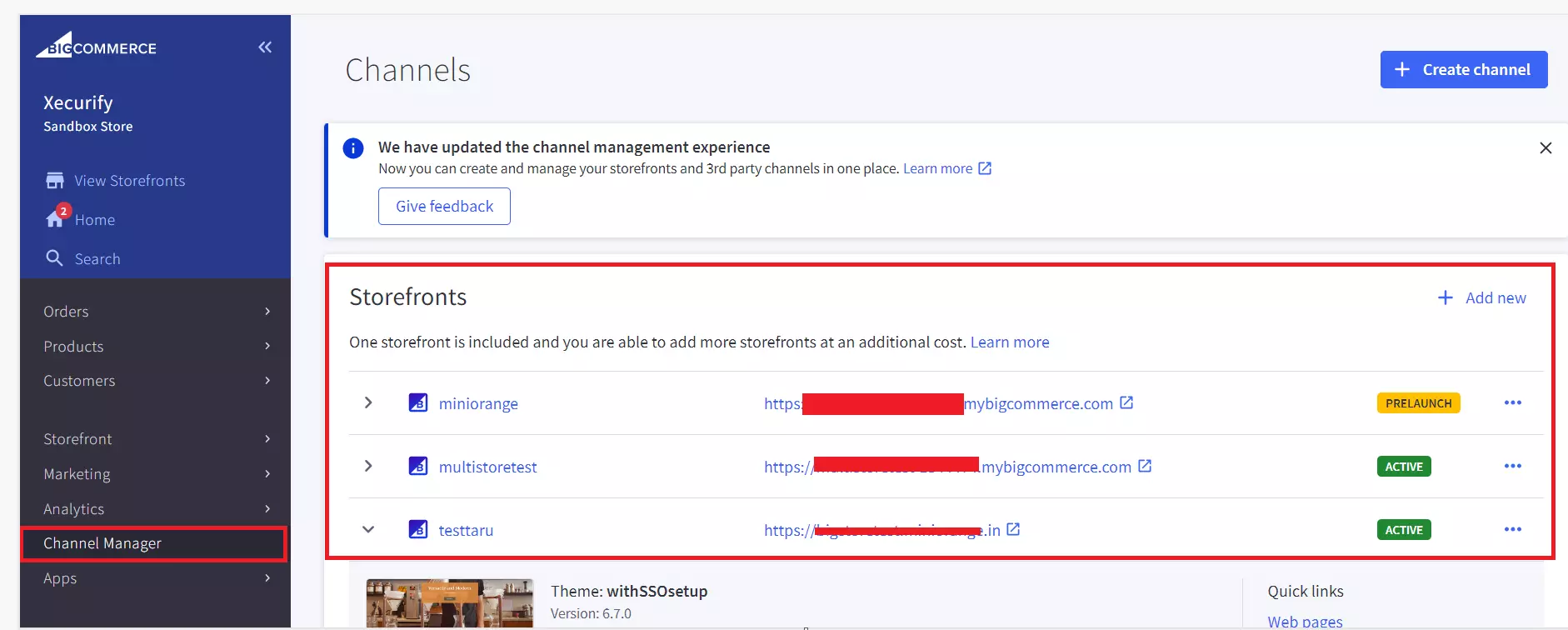Open the three-dot menu for multistoretest

[1513, 466]
